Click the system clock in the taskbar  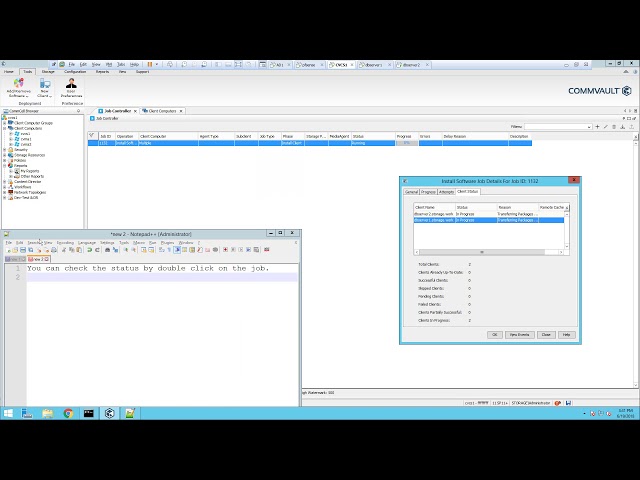[625, 413]
